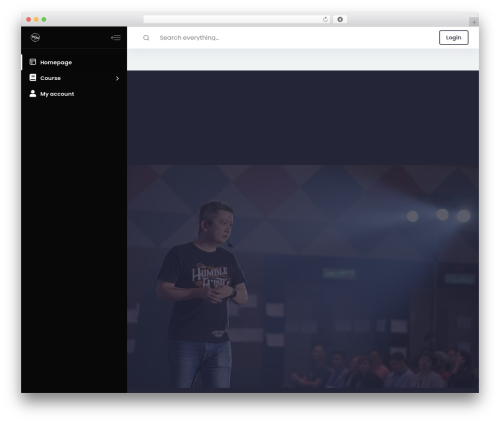Click the round icon beside the address bar
The height and width of the screenshot is (423, 500).
(x=340, y=19)
